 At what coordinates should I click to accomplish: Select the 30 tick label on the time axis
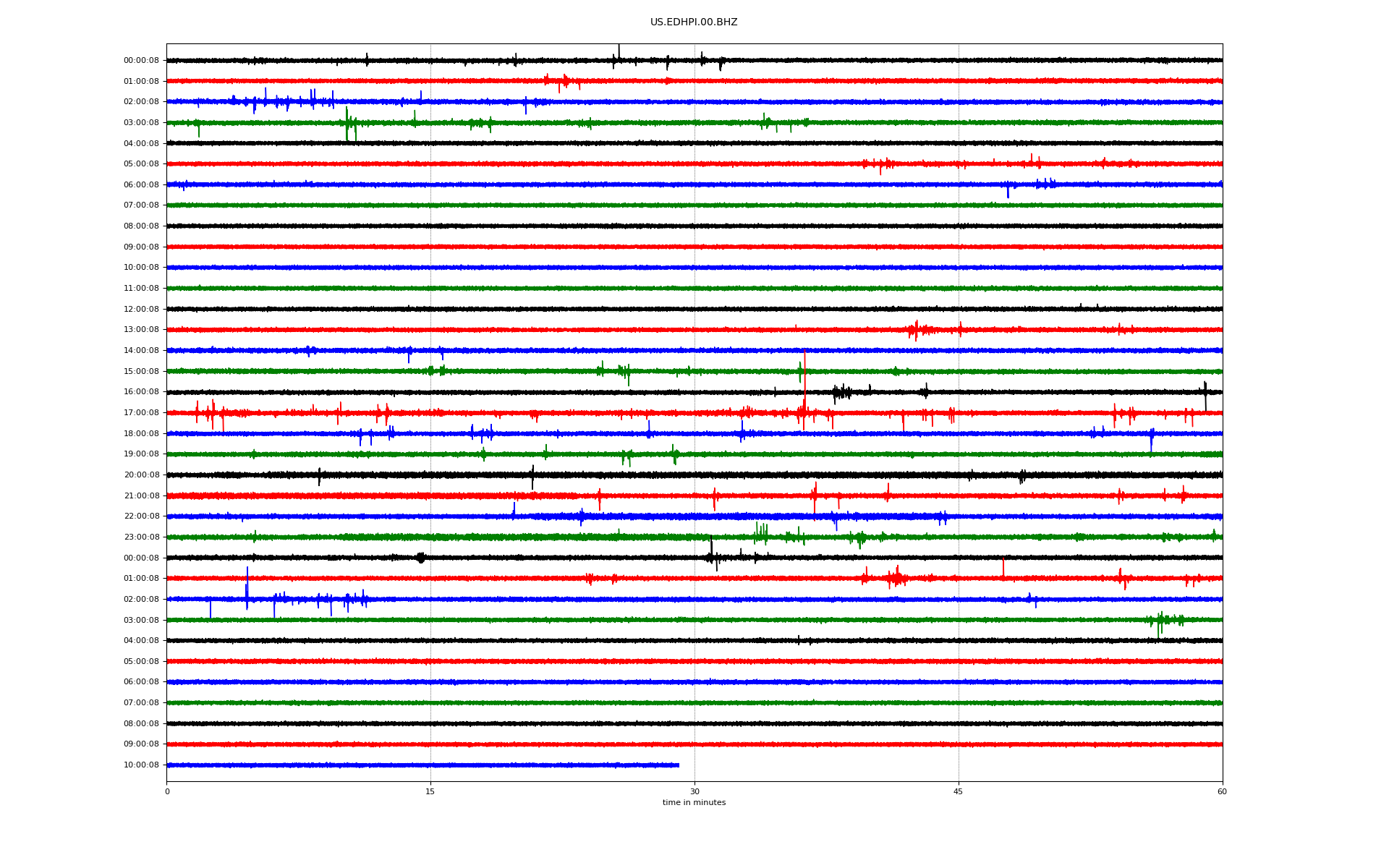(x=694, y=791)
